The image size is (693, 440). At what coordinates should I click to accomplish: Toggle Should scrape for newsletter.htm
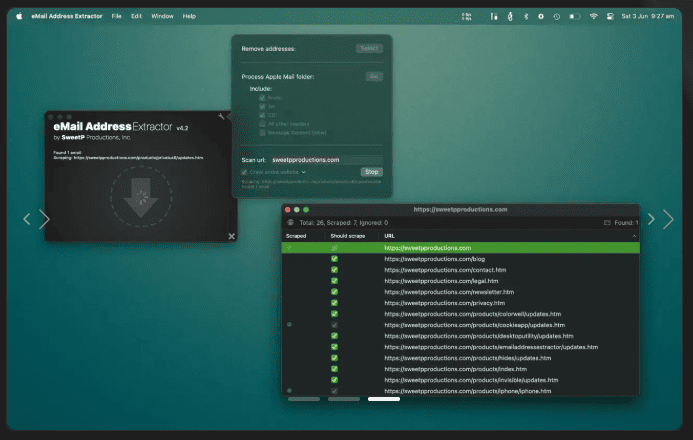[x=335, y=292]
